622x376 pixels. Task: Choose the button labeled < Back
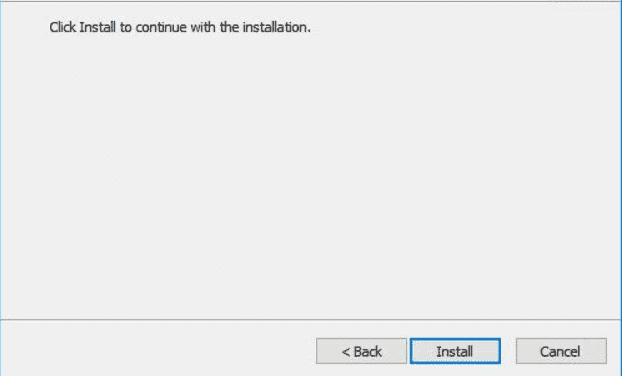(361, 351)
